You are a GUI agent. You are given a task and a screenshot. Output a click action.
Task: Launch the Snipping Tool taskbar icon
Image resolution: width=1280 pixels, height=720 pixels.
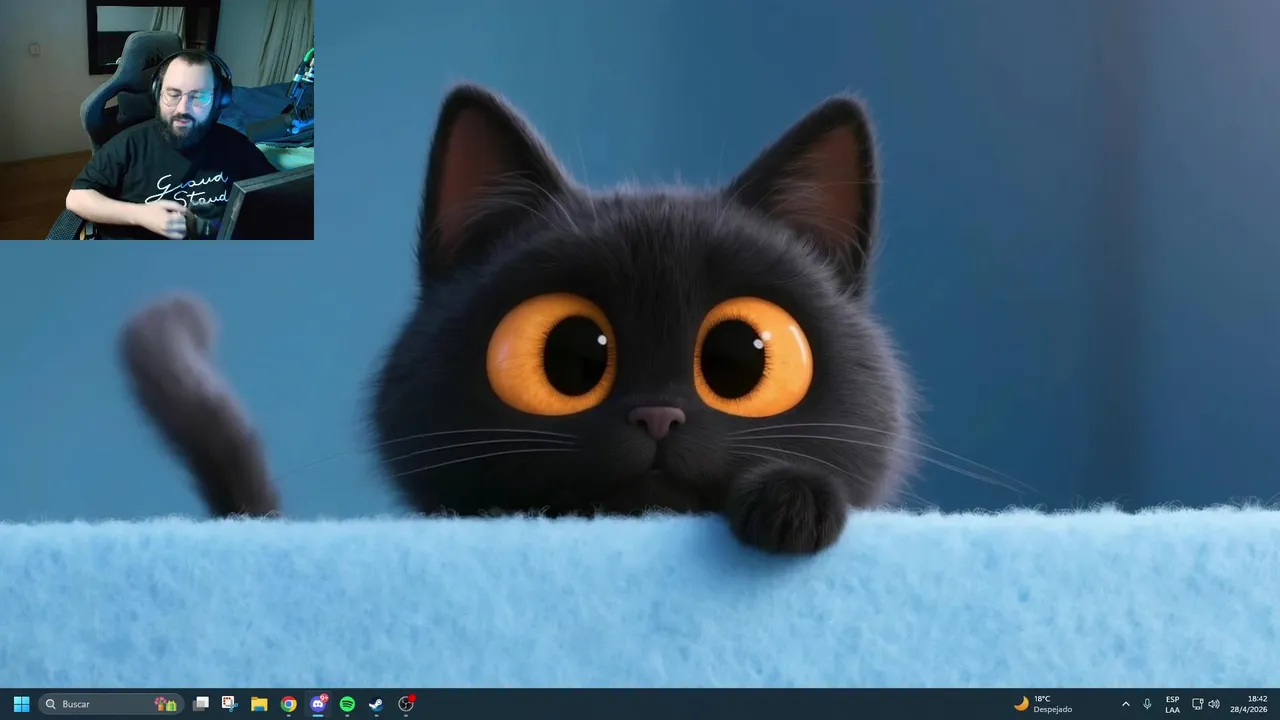click(229, 704)
